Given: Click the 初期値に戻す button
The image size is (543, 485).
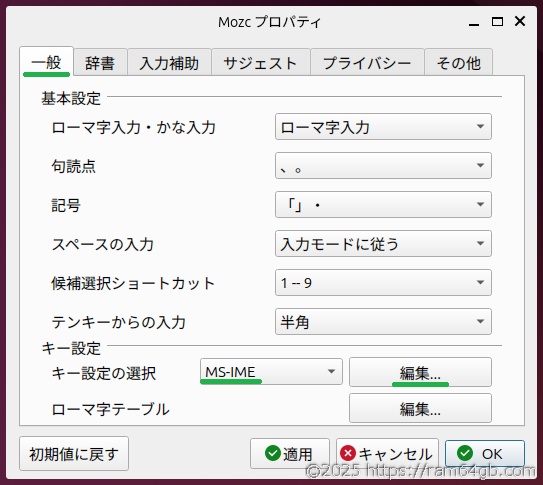Looking at the screenshot, I should pos(74,453).
